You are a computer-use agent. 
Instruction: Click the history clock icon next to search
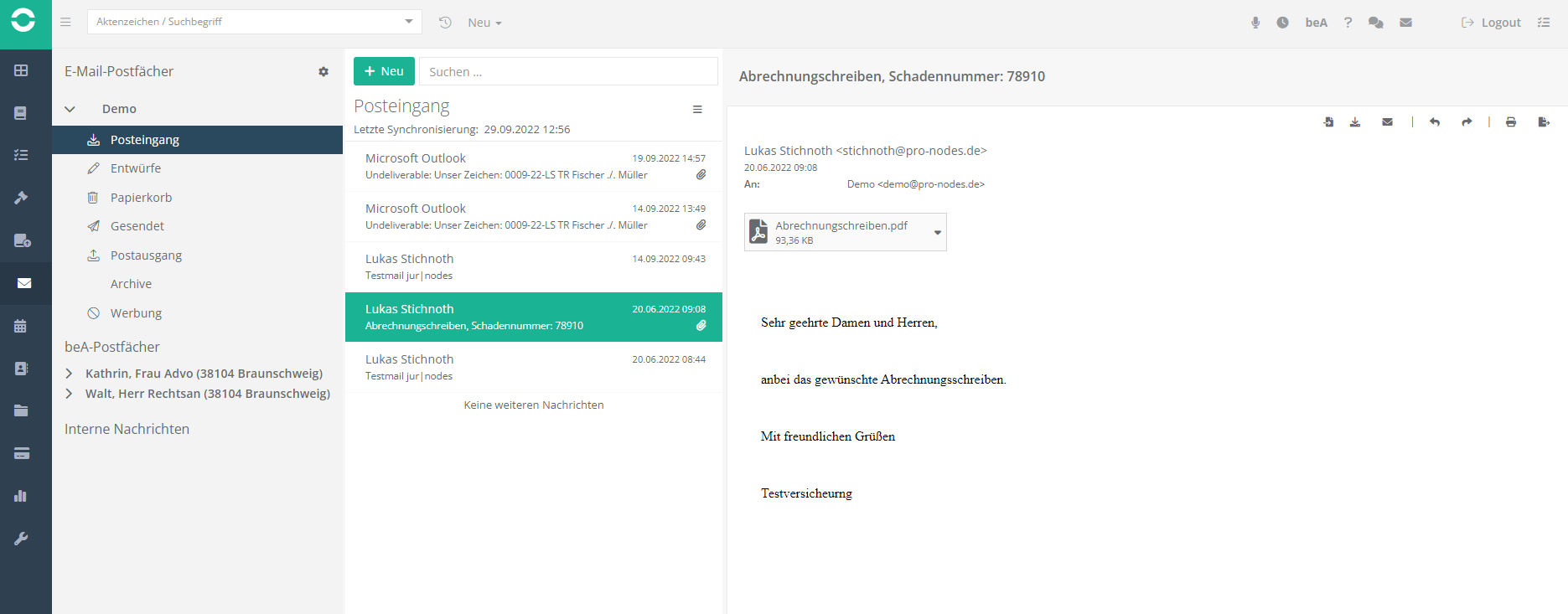click(445, 23)
